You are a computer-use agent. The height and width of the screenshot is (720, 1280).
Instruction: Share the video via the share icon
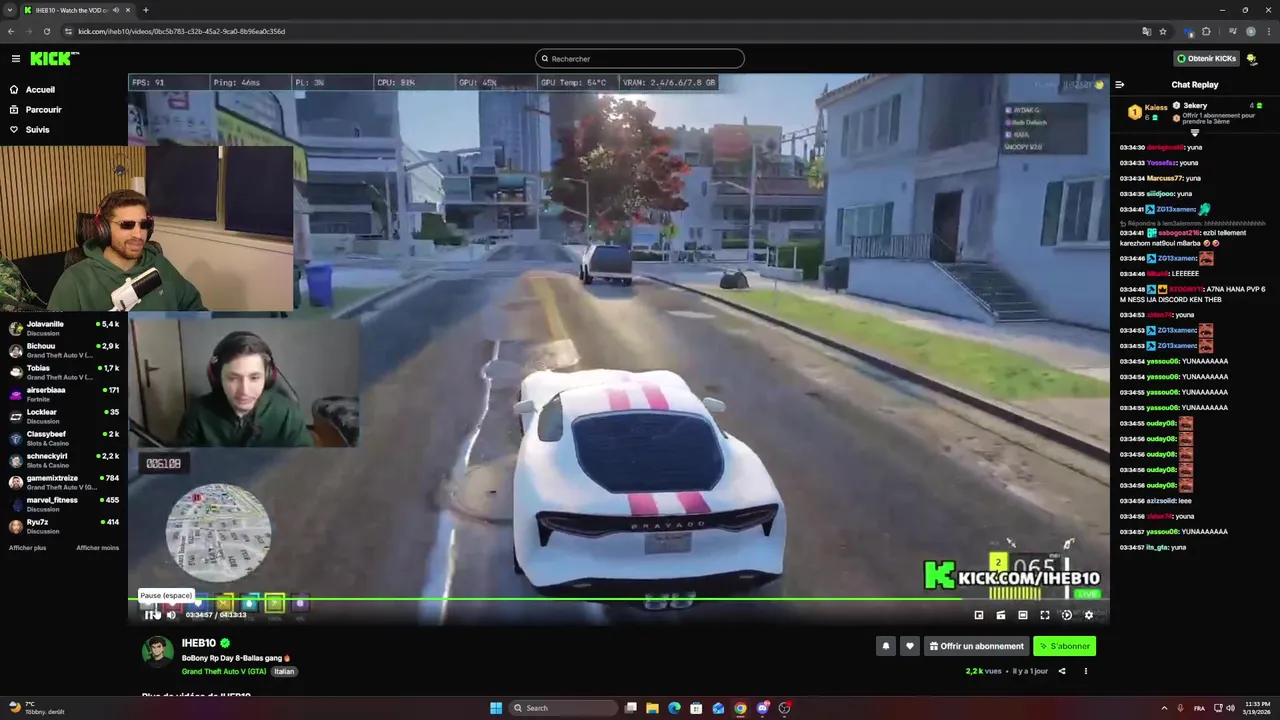pos(1062,671)
